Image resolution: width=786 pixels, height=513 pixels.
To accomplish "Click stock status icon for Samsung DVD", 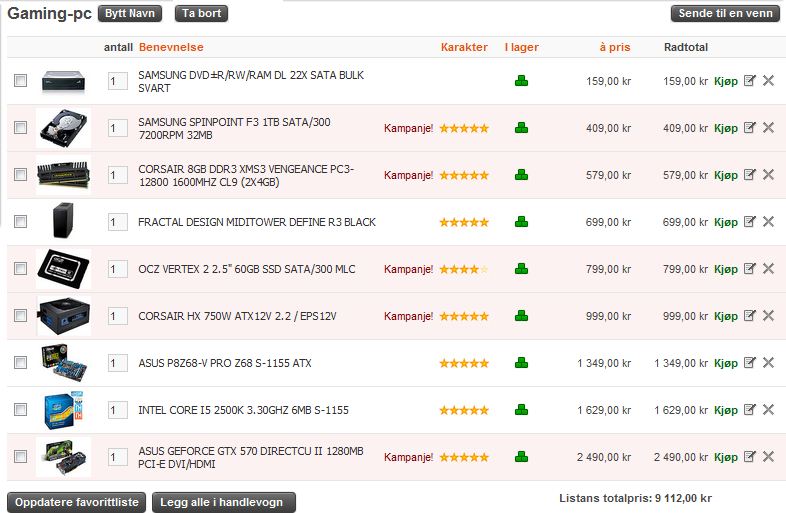I will pyautogui.click(x=521, y=81).
